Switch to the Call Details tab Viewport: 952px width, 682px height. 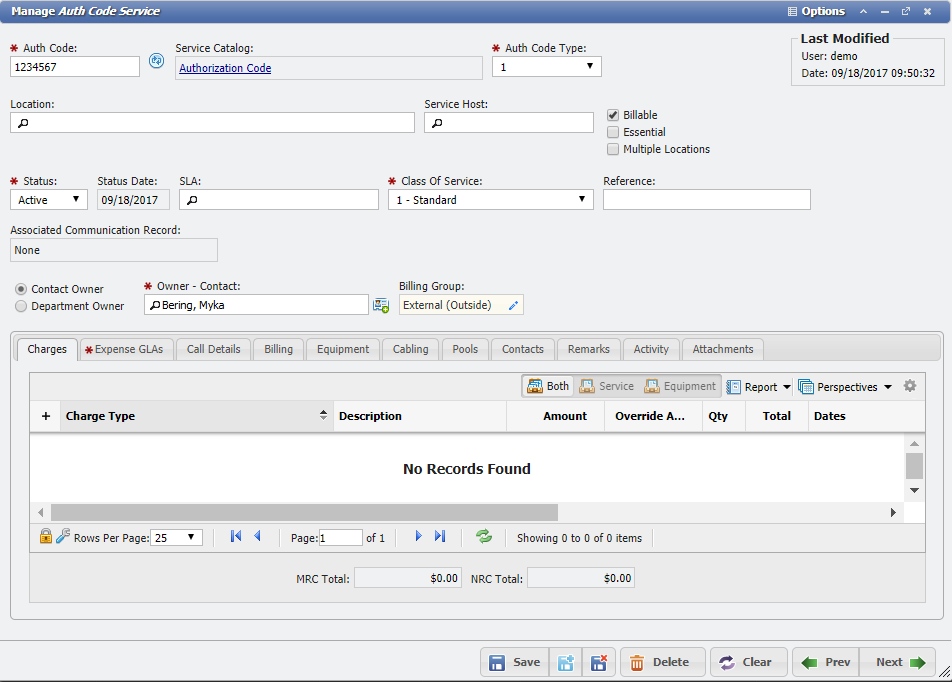pos(213,349)
